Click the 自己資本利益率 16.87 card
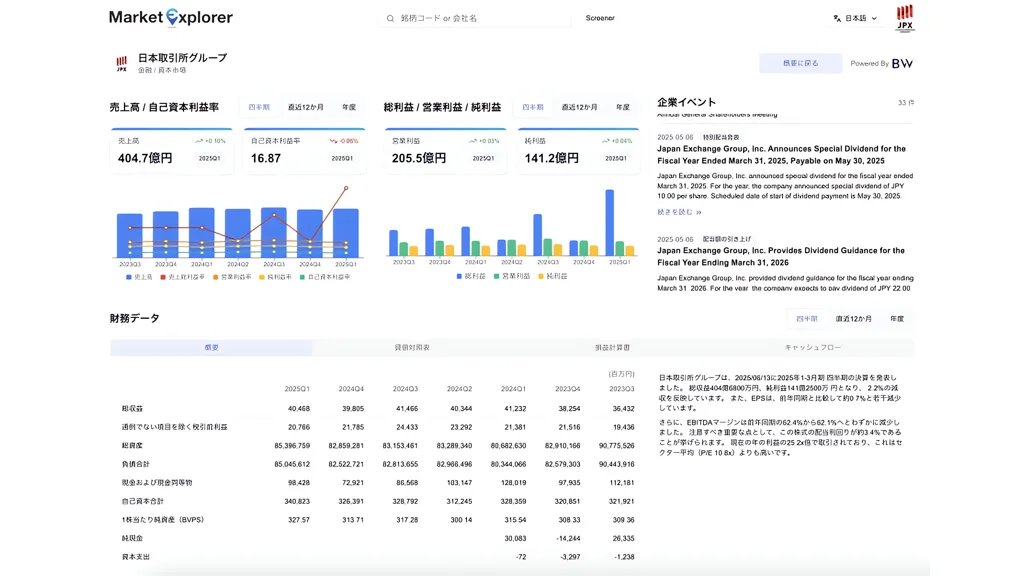Screen dimensions: 1024x576 (x=304, y=151)
